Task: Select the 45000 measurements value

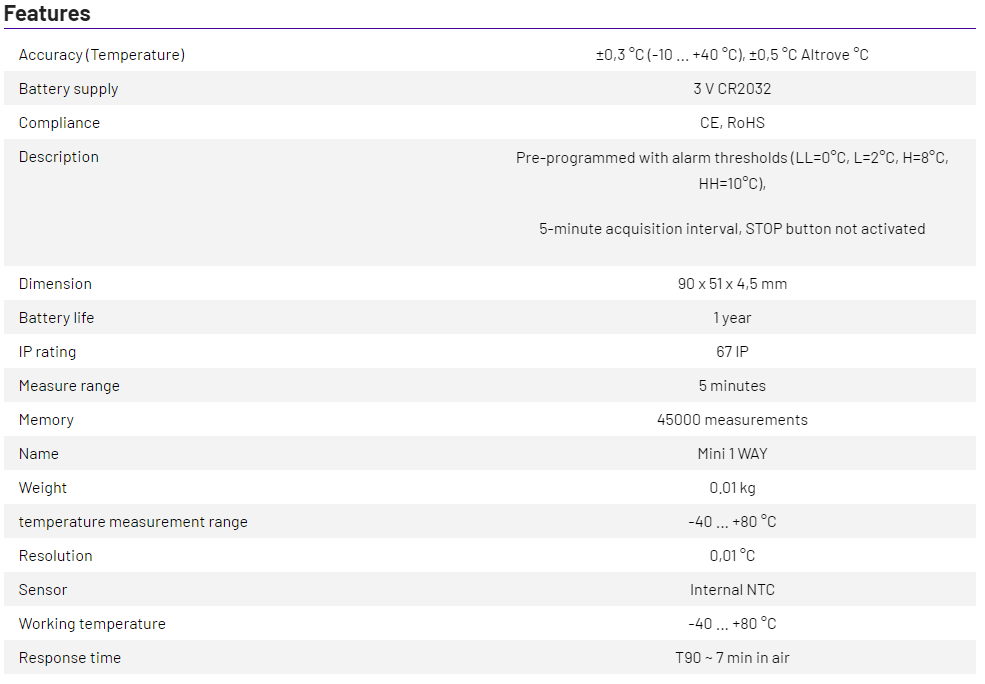Action: (x=732, y=420)
